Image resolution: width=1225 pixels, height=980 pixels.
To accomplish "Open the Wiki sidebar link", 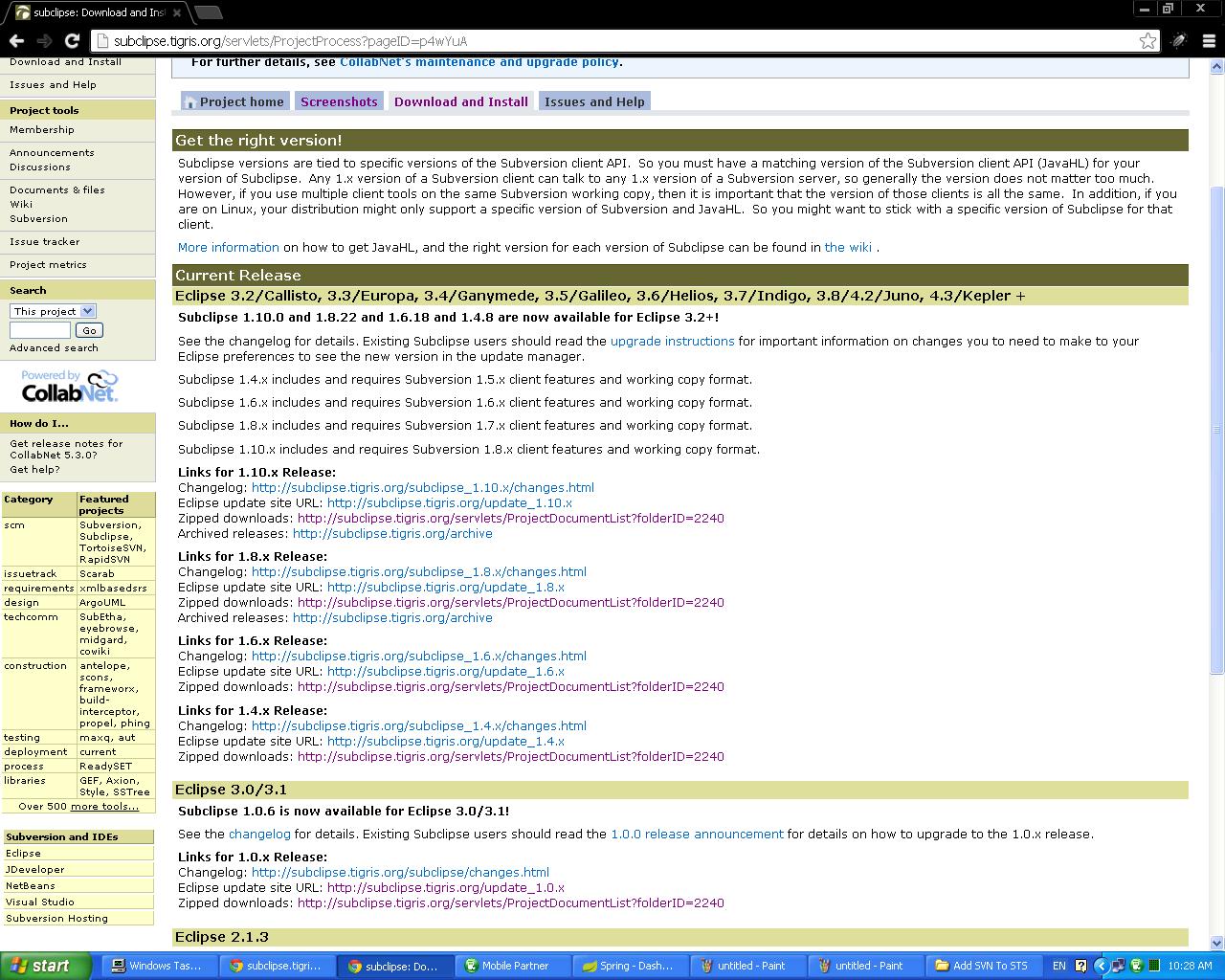I will 21,204.
